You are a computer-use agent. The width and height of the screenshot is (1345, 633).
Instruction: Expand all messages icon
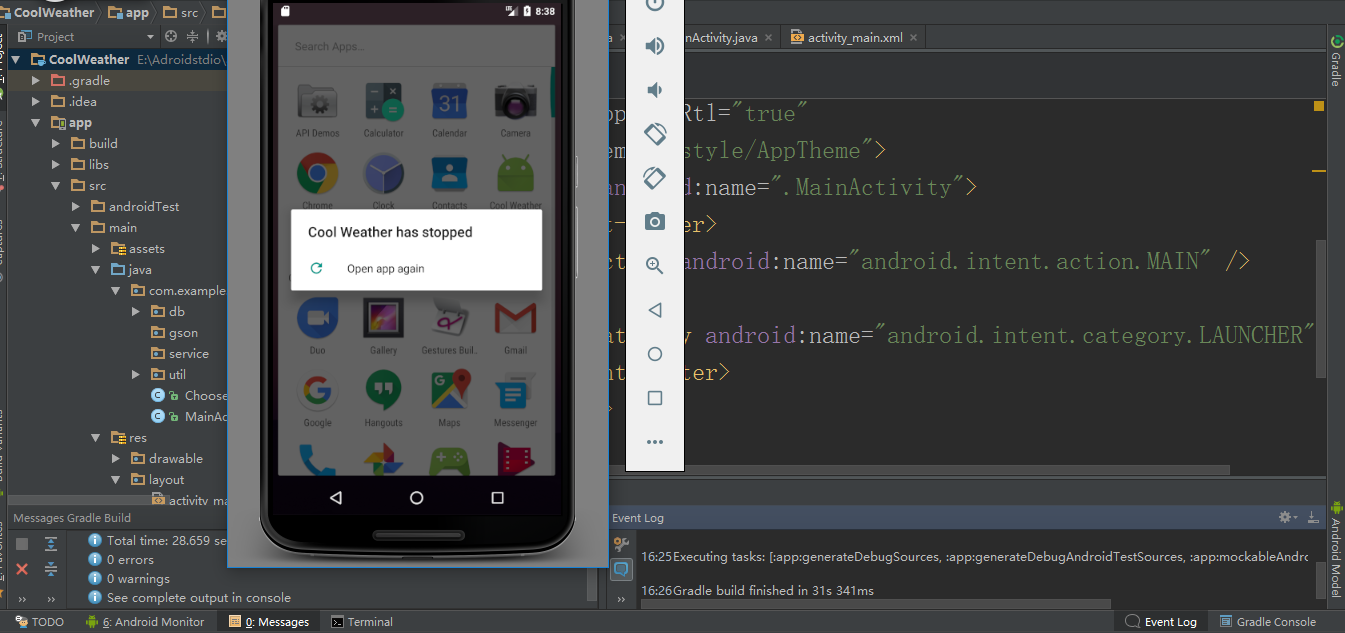pyautogui.click(x=51, y=543)
